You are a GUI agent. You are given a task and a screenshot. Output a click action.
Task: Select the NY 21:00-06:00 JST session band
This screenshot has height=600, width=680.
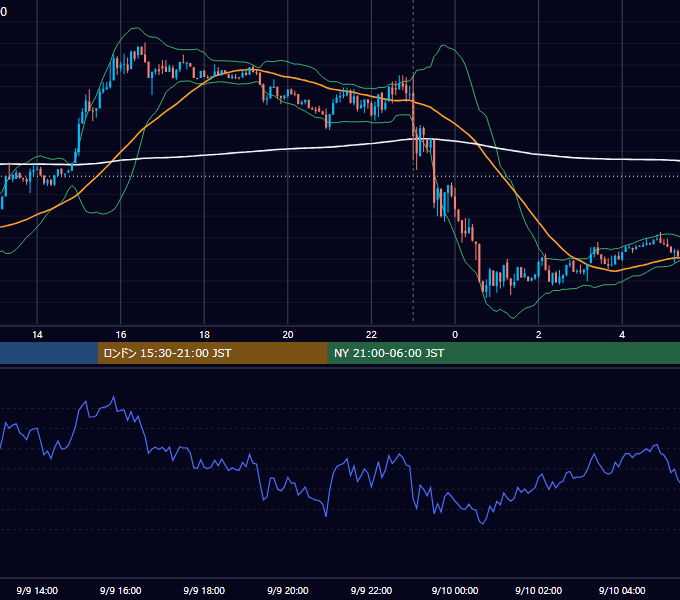coord(503,353)
